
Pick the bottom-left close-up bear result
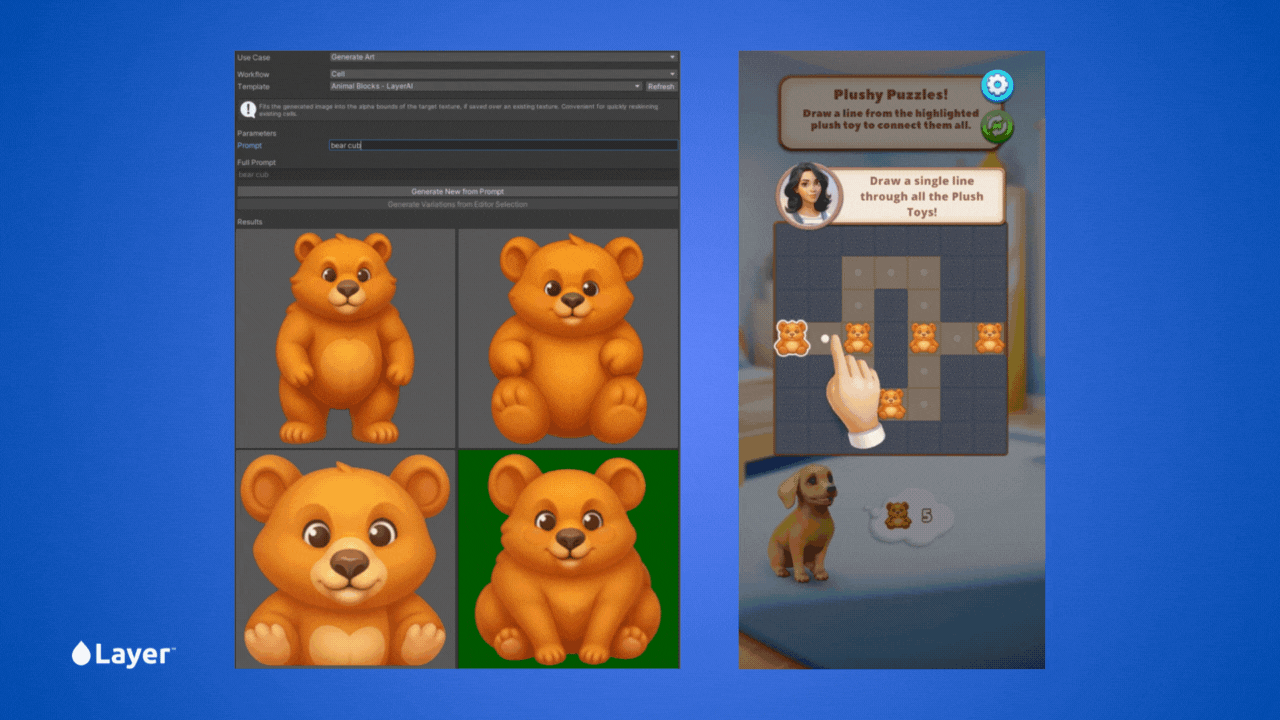345,558
